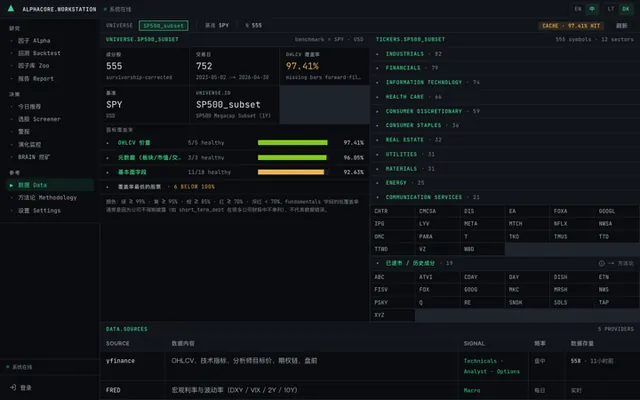This screenshot has width=640, height=400.
Task: Follow the 方法论 link in delisted section
Action: tap(626, 263)
